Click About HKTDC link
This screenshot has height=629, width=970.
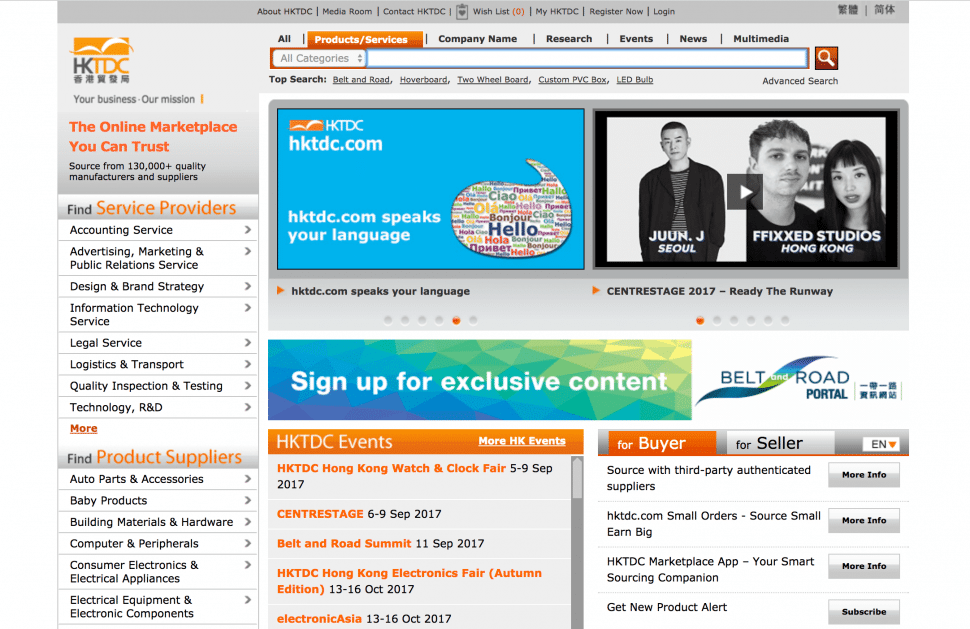[285, 12]
